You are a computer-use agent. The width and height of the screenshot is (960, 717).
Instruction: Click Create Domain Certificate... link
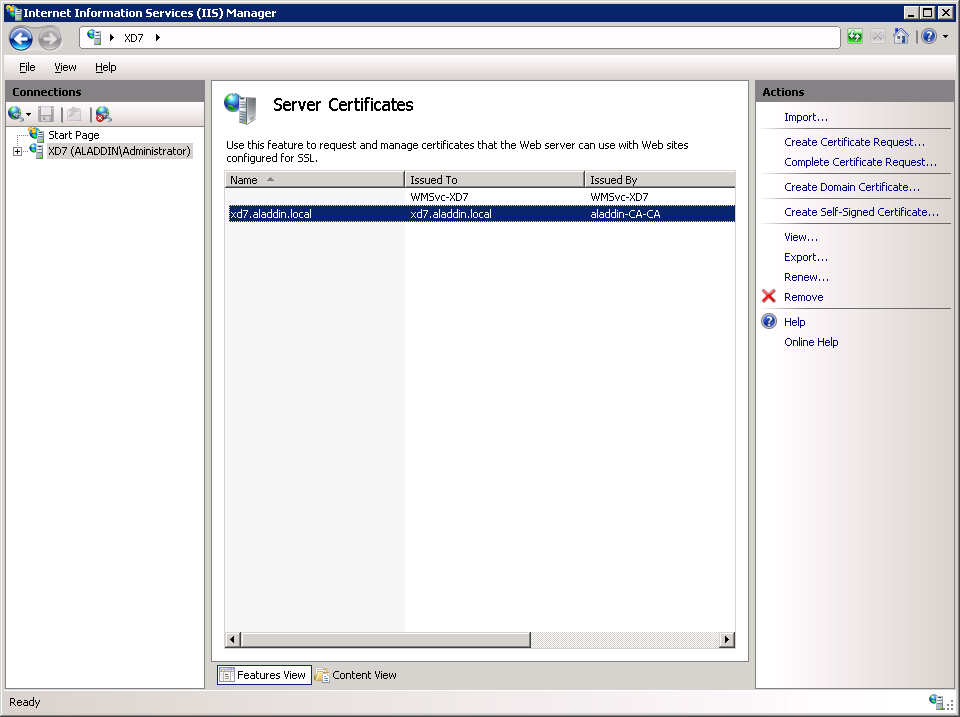tap(852, 187)
